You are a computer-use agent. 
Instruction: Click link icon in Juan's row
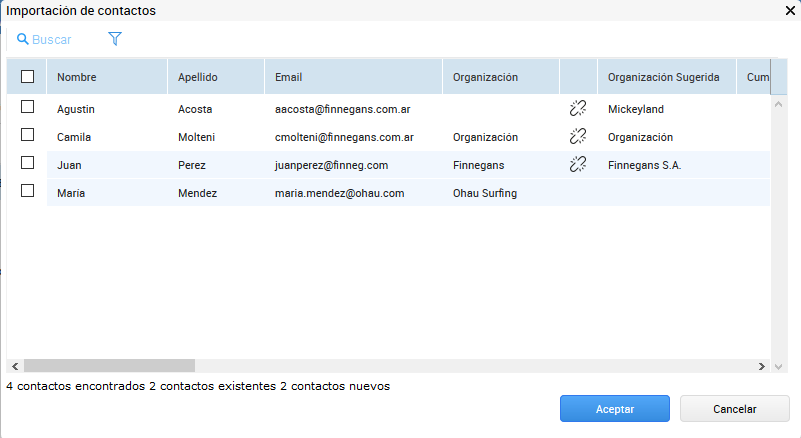pos(577,165)
